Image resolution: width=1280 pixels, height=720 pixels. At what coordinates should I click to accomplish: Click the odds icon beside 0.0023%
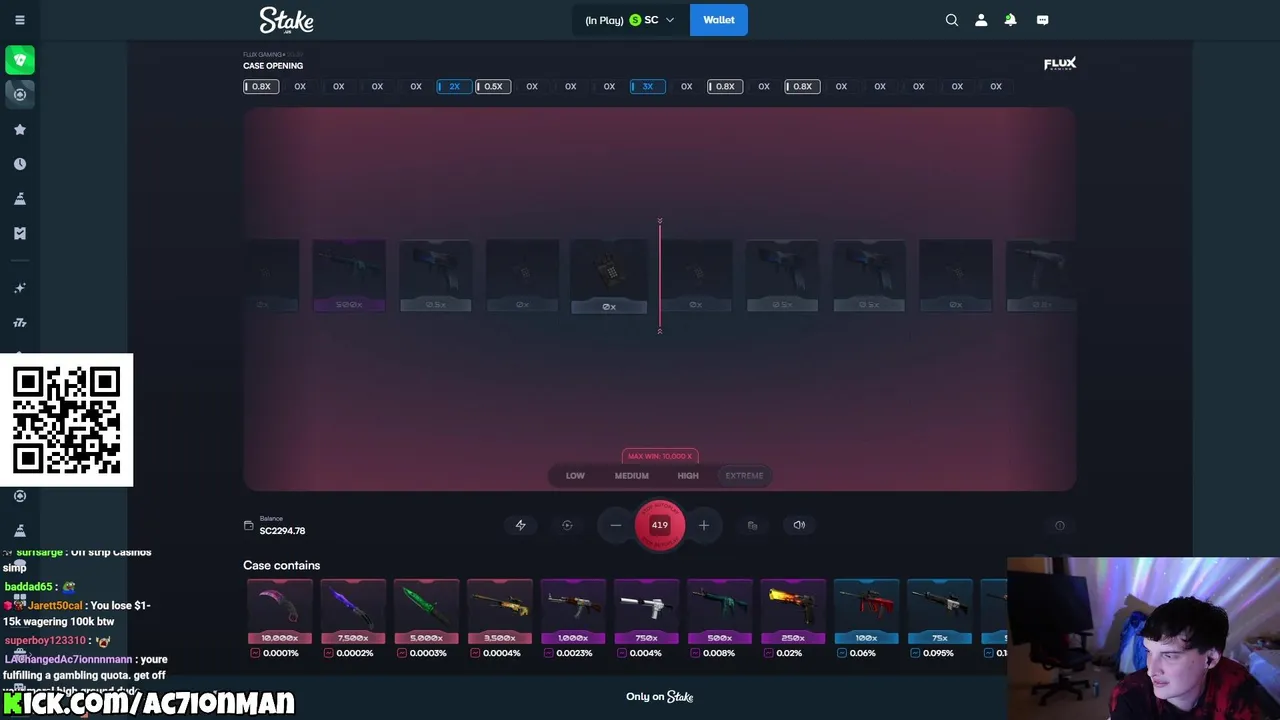tap(549, 653)
